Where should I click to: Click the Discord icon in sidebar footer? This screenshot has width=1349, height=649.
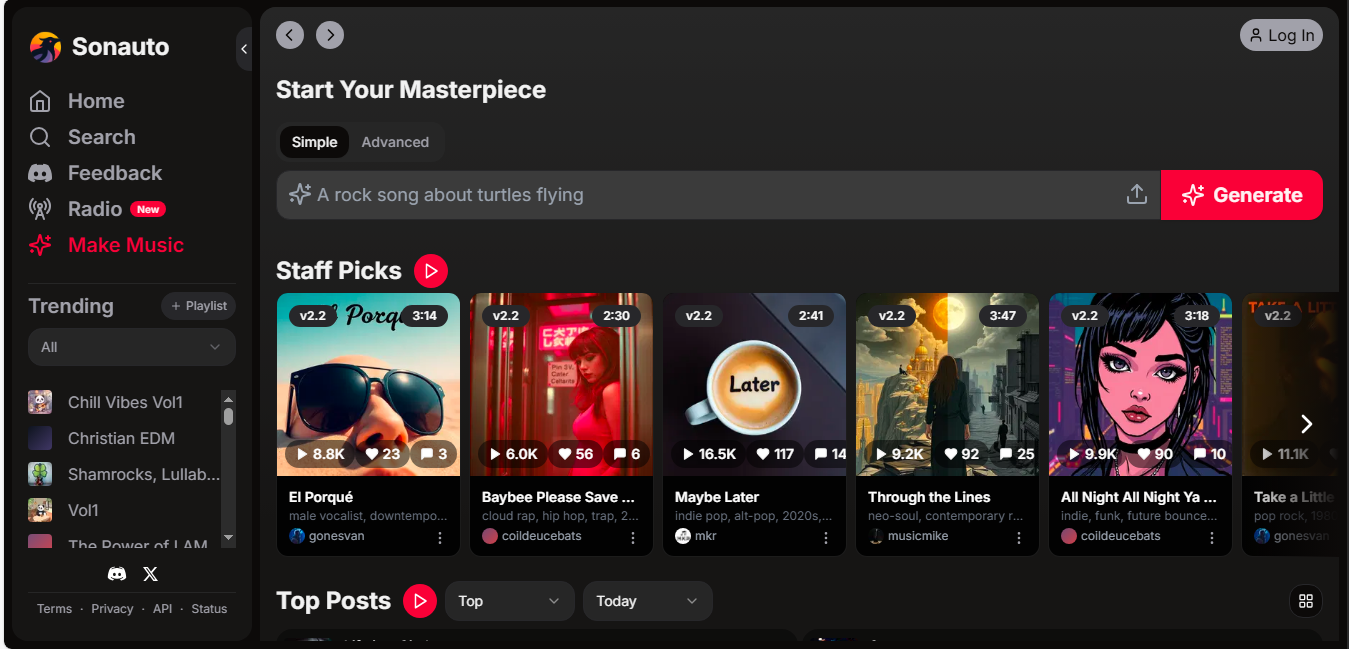coord(117,574)
